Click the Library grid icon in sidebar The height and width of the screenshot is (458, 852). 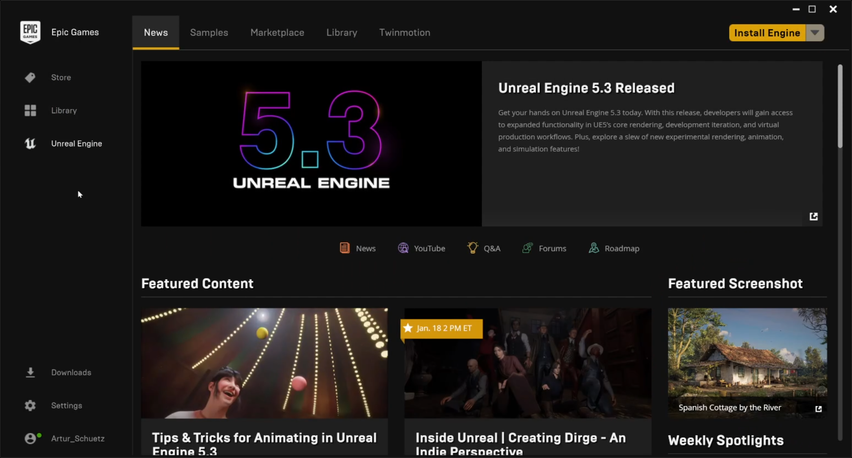coord(30,111)
